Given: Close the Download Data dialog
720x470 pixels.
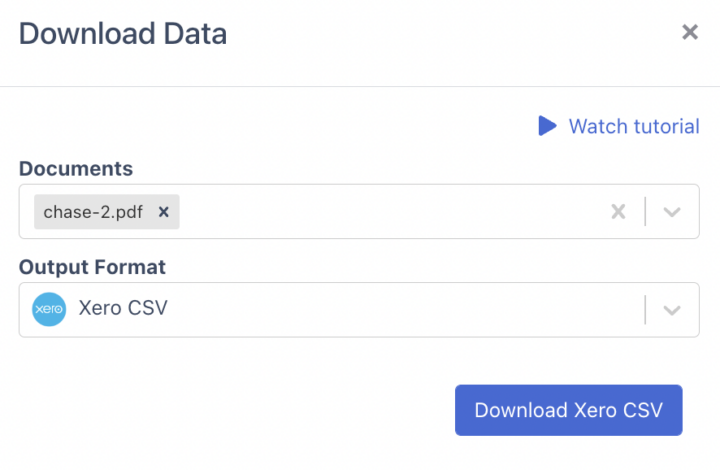Looking at the screenshot, I should [x=689, y=33].
